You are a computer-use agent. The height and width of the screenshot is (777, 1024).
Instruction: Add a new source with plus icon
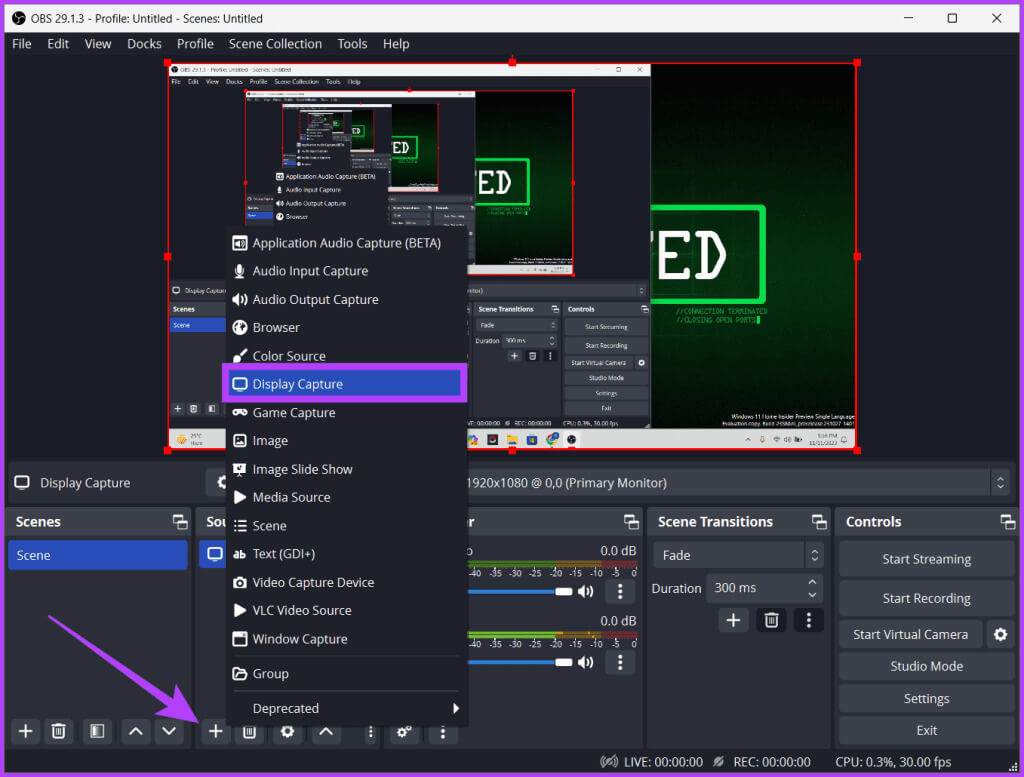point(216,732)
